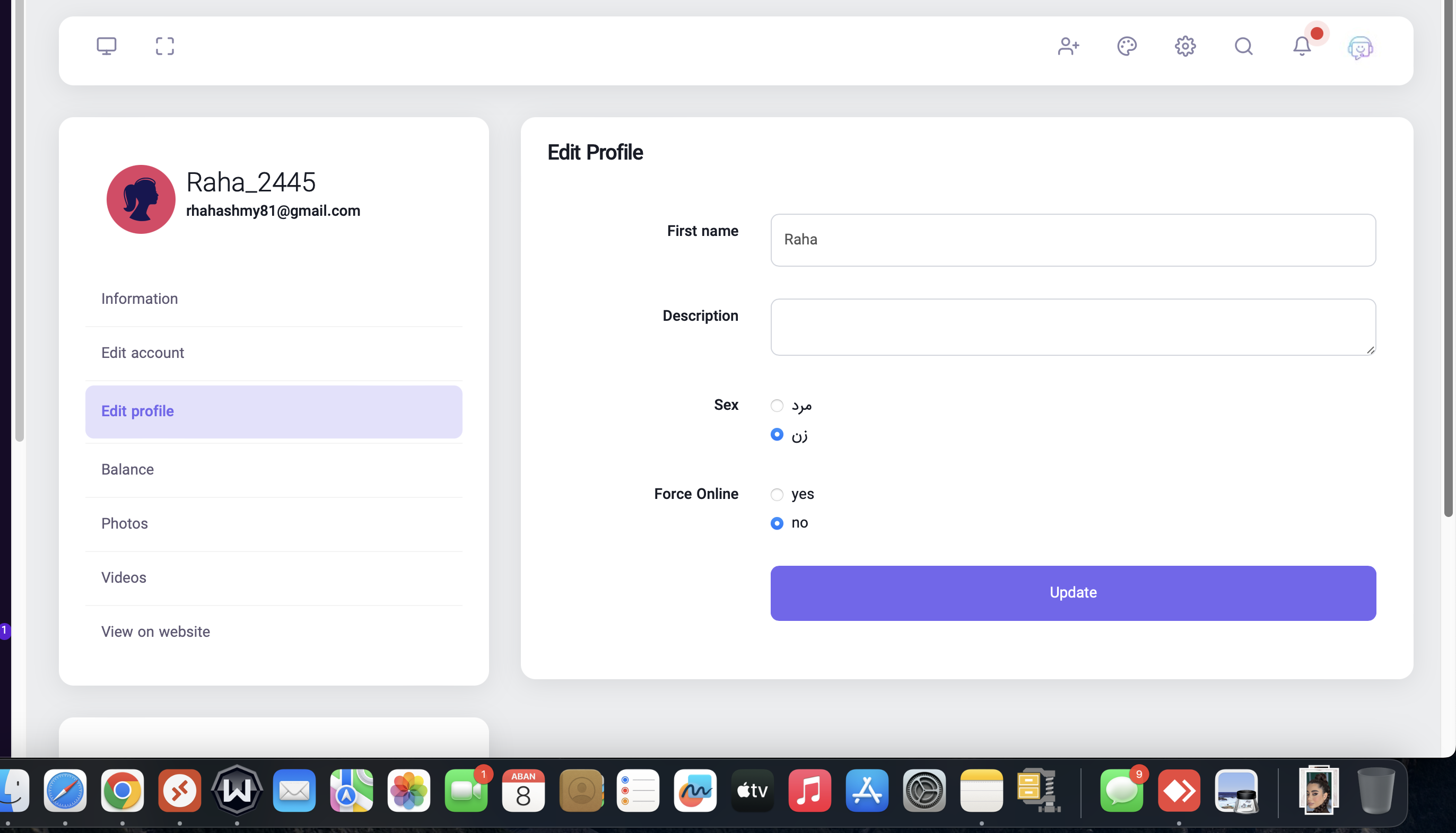Open Chrome from the dock
This screenshot has height=833, width=1456.
122,791
